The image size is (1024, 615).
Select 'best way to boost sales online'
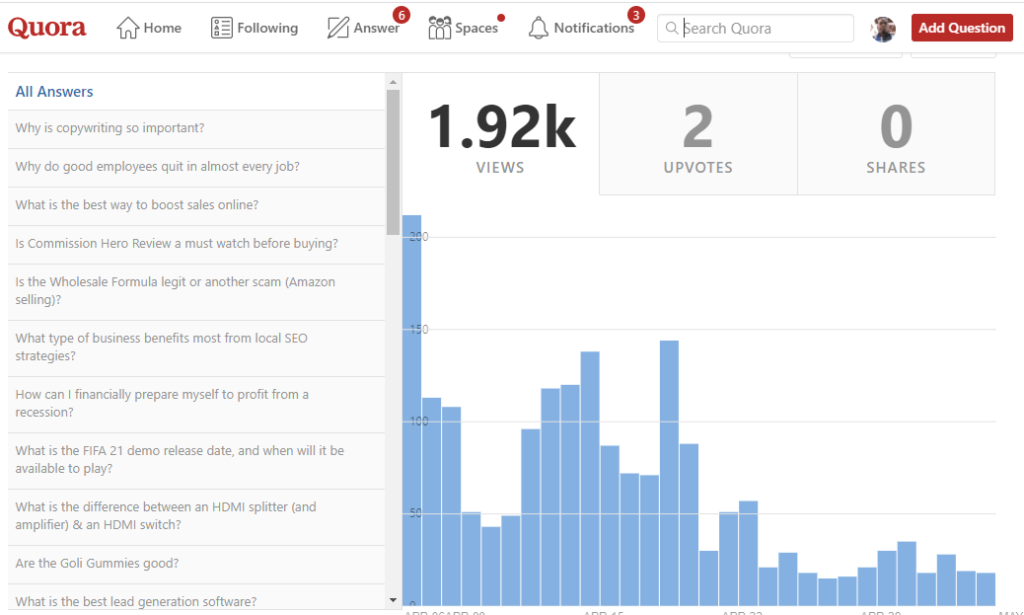(x=196, y=205)
